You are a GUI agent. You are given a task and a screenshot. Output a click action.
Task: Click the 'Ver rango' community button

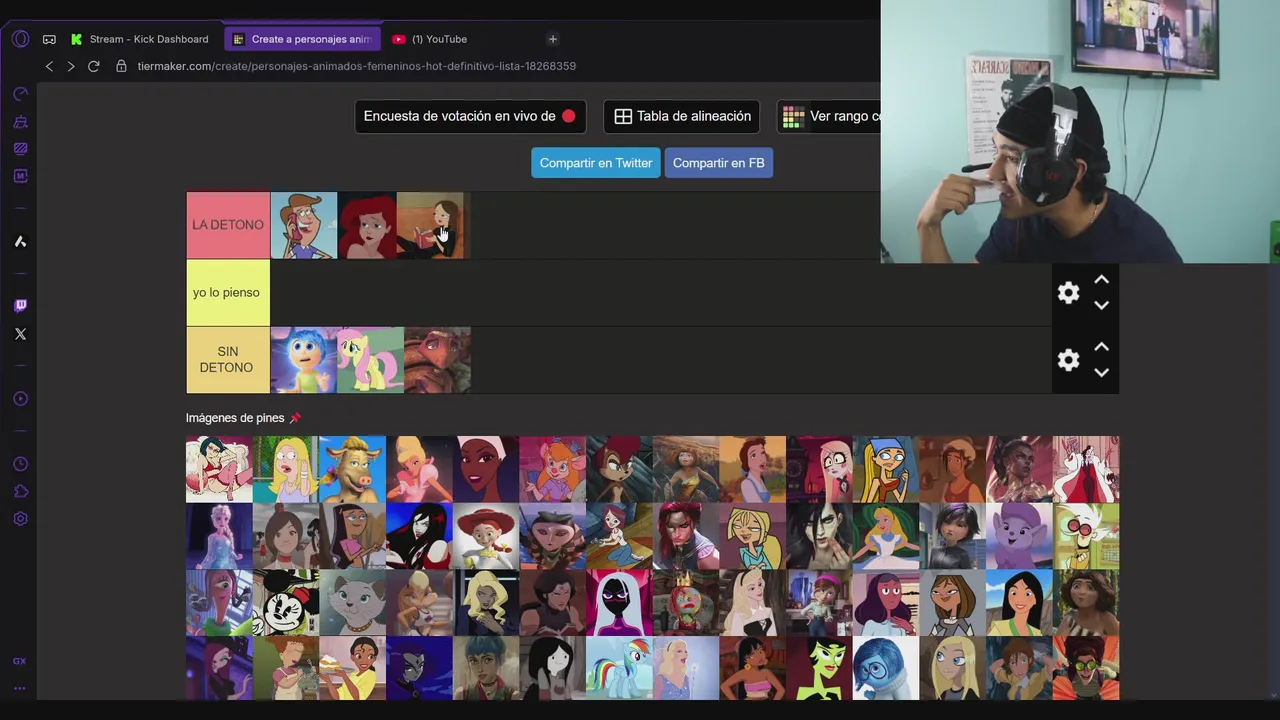(x=829, y=116)
